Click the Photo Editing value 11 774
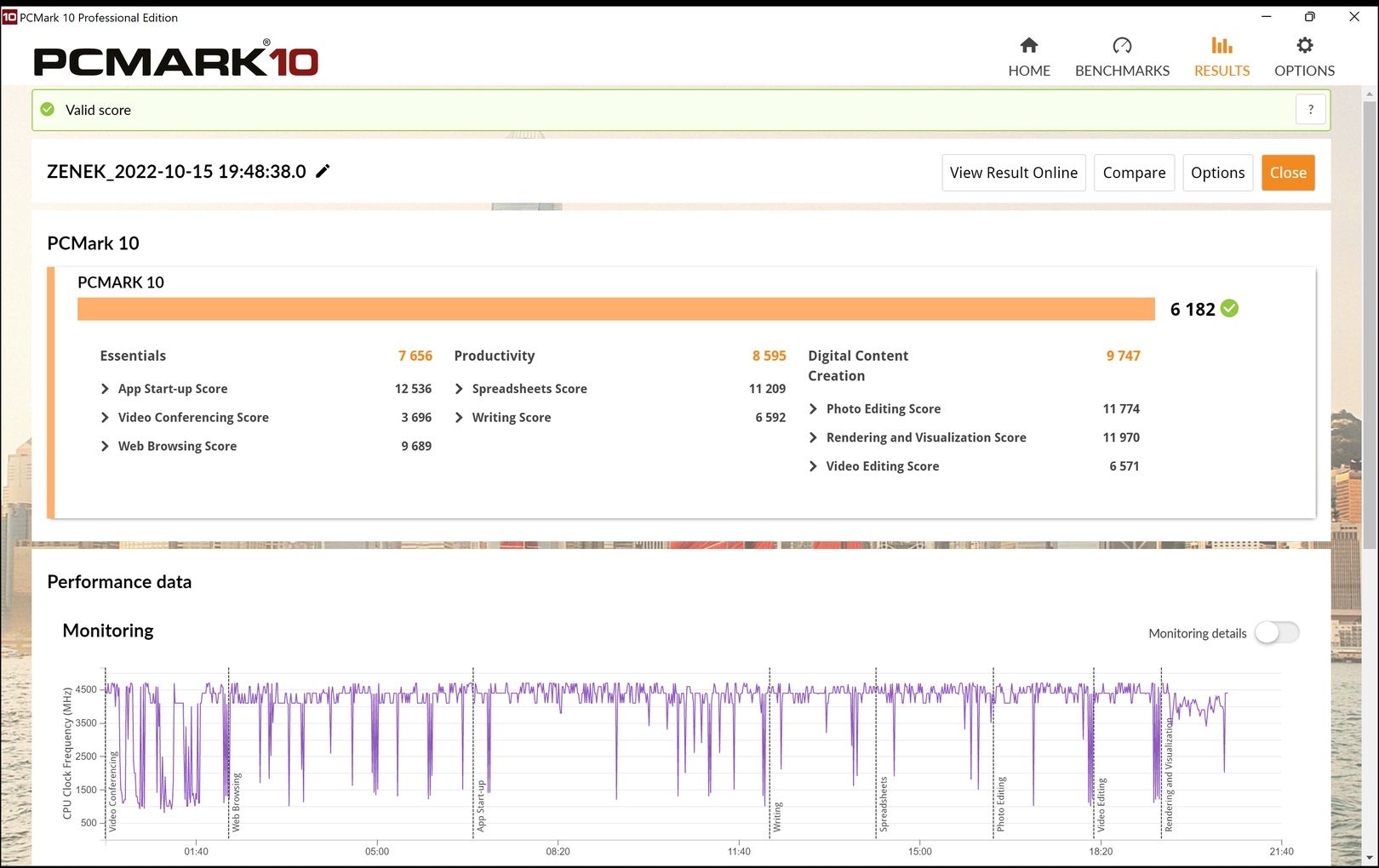 click(x=1121, y=409)
